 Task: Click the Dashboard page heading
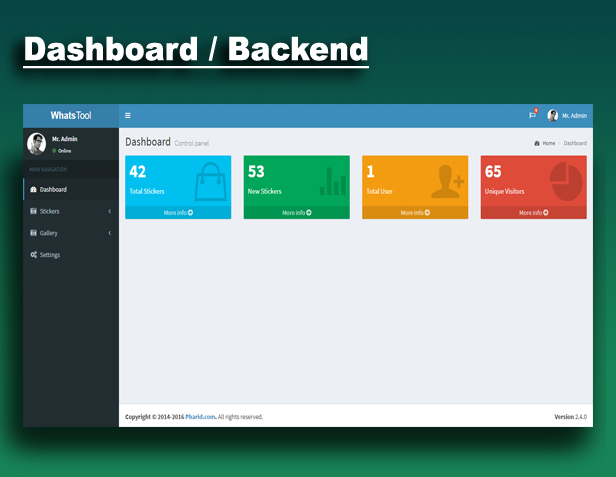[148, 142]
